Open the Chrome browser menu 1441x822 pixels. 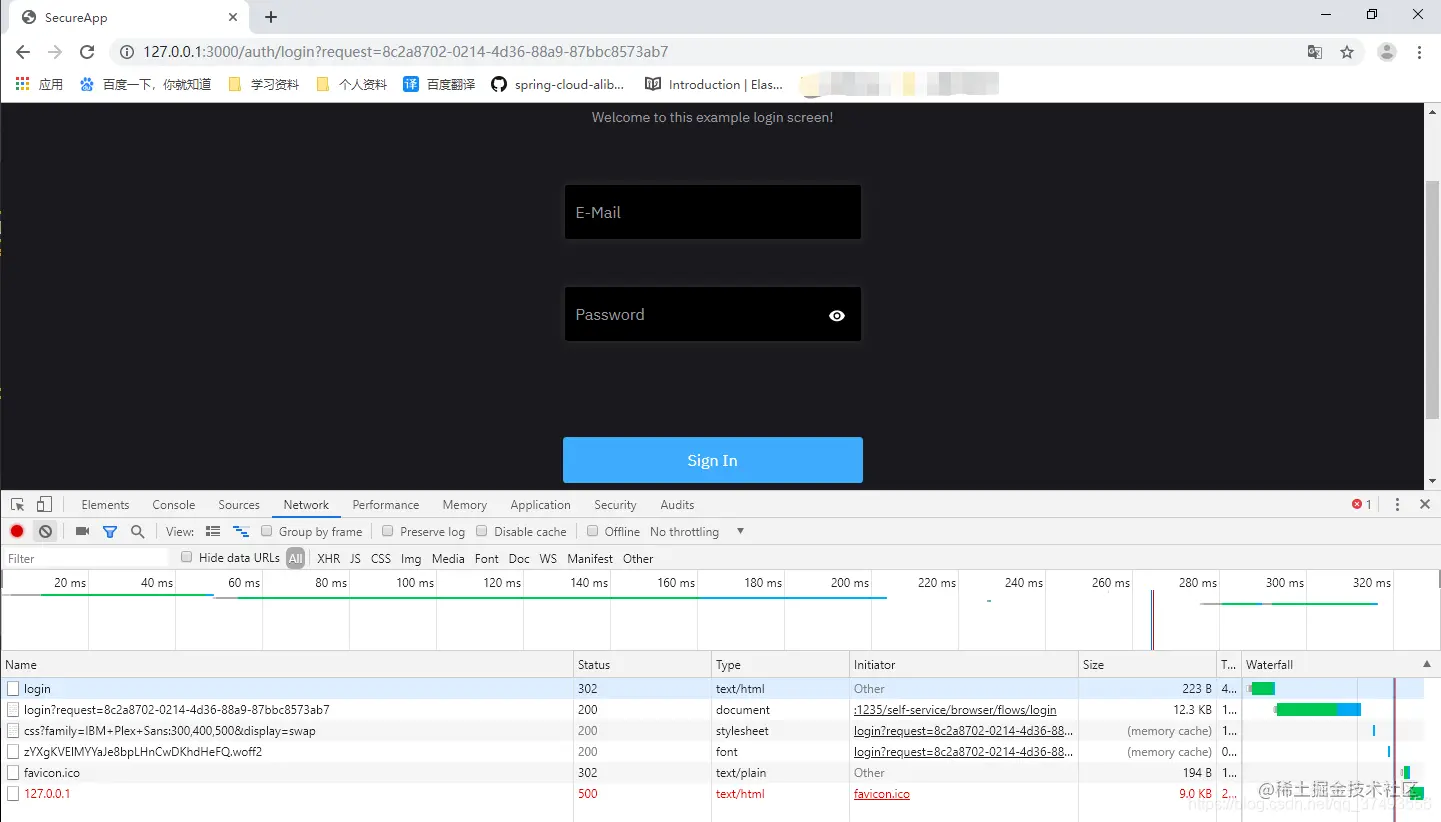(x=1419, y=51)
